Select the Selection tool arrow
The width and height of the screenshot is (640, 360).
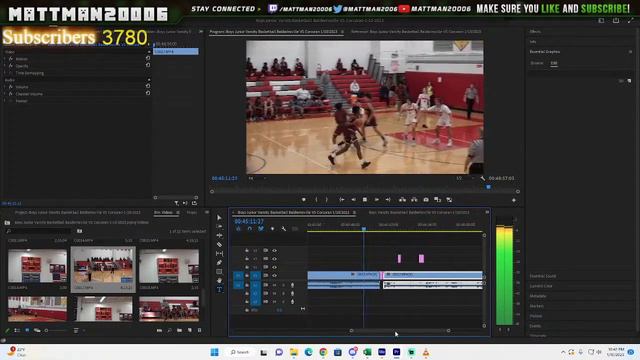click(x=219, y=218)
